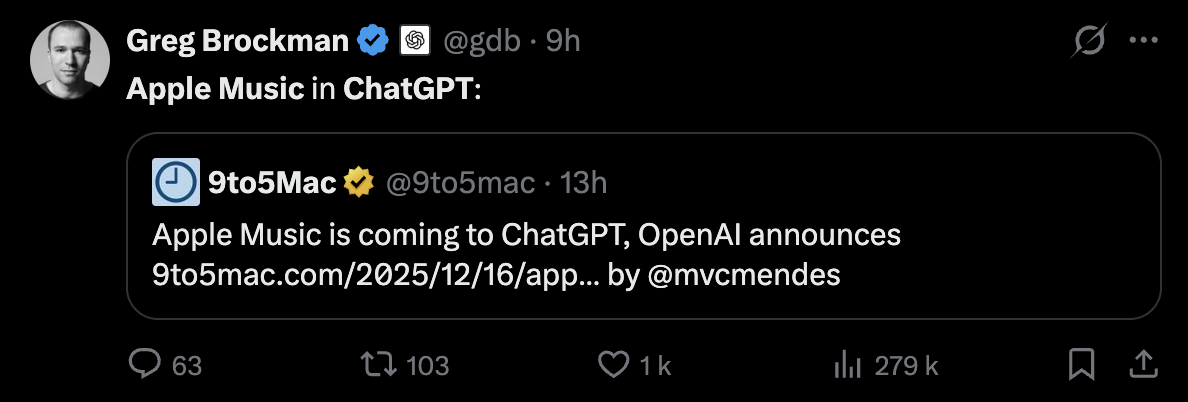Click the 13h quoted tweet timestamp

click(584, 182)
